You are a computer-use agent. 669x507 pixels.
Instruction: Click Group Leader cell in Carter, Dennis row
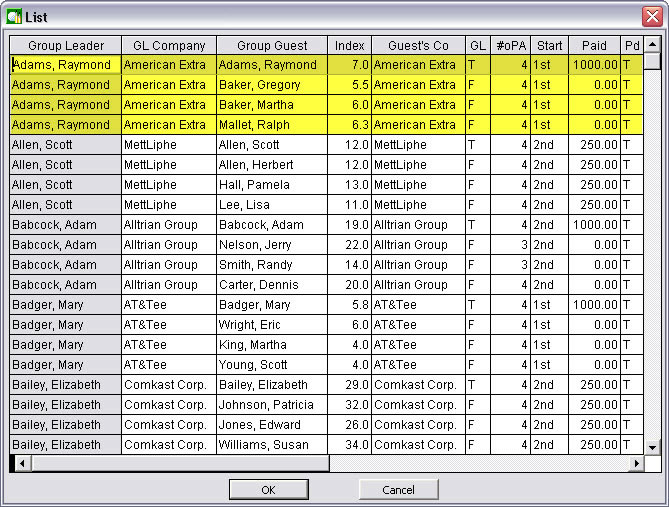click(66, 285)
